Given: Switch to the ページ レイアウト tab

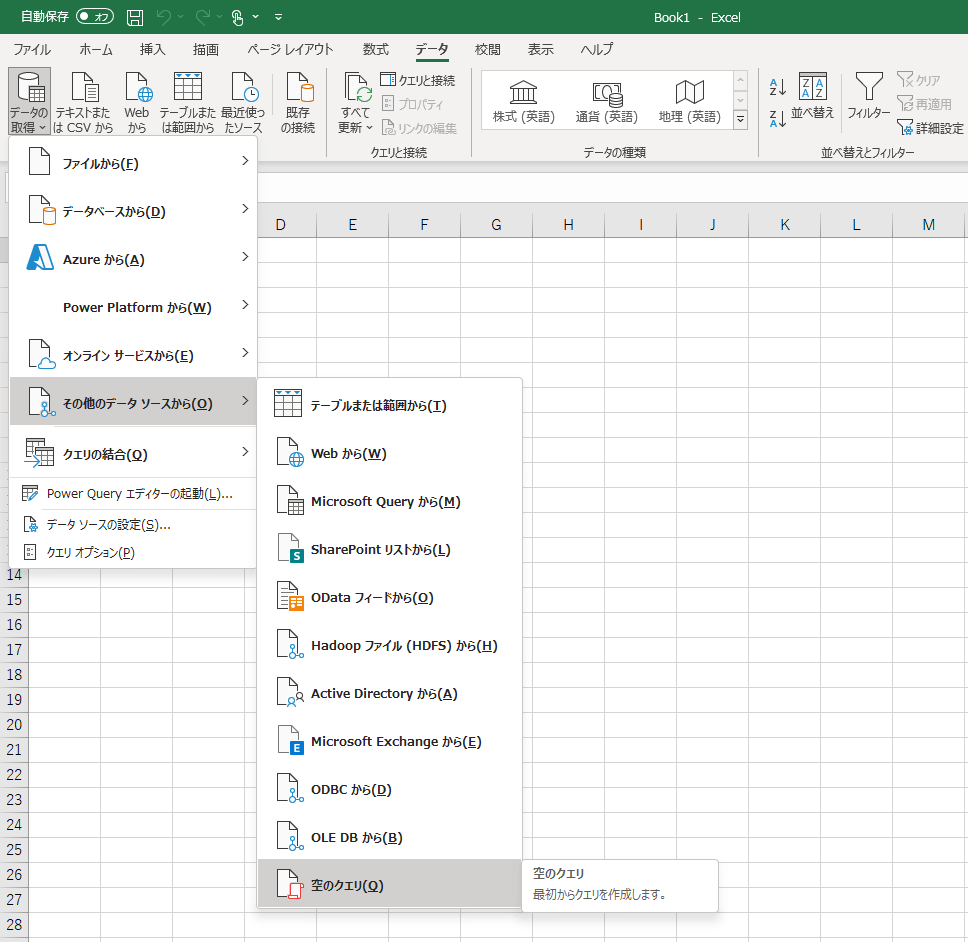Looking at the screenshot, I should tap(290, 49).
